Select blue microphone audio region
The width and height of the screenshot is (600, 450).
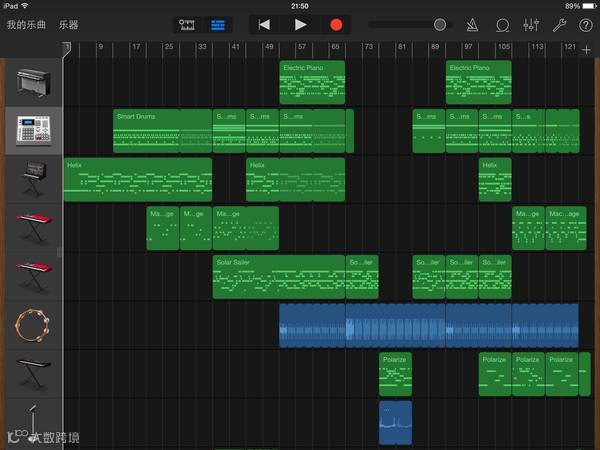point(395,423)
